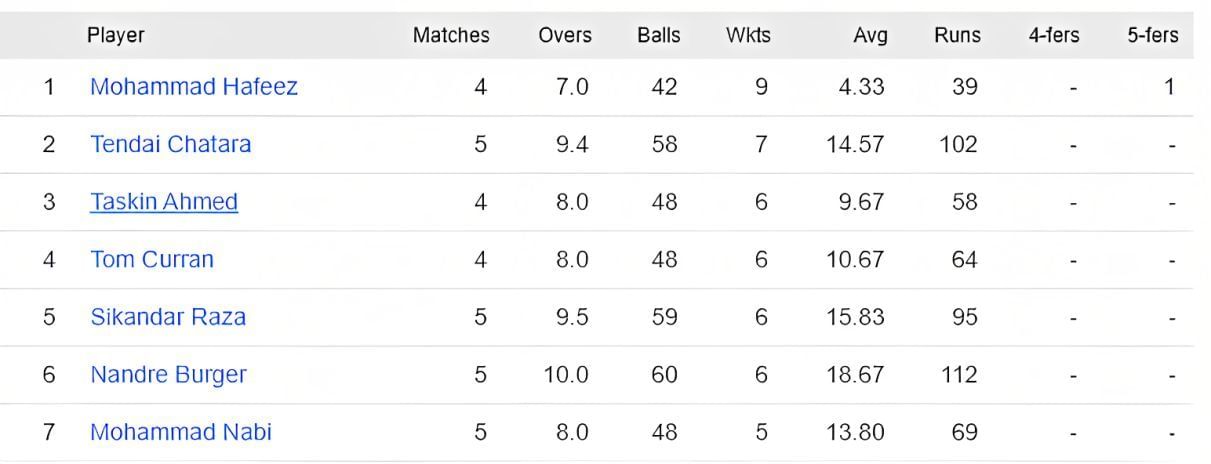The image size is (1211, 464).
Task: Click Nandre Burger's runs value 112
Action: tap(958, 375)
